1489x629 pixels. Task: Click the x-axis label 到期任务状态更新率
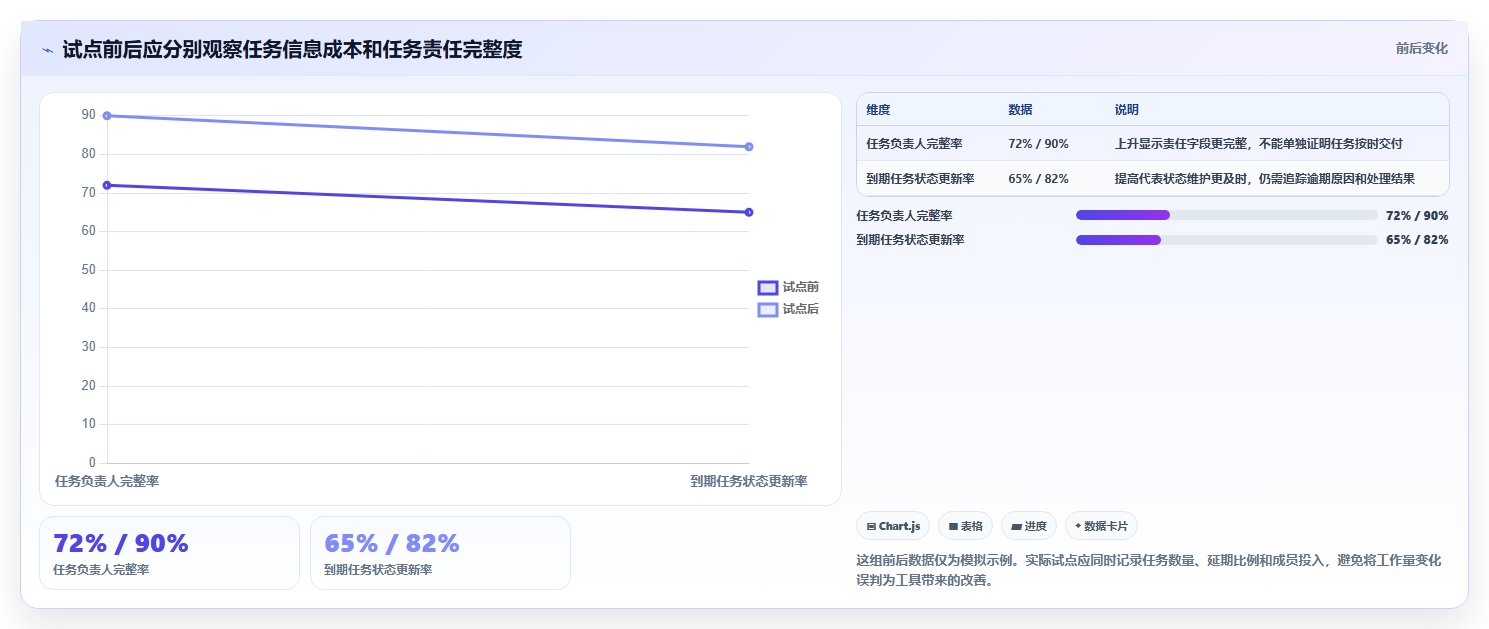tap(749, 481)
